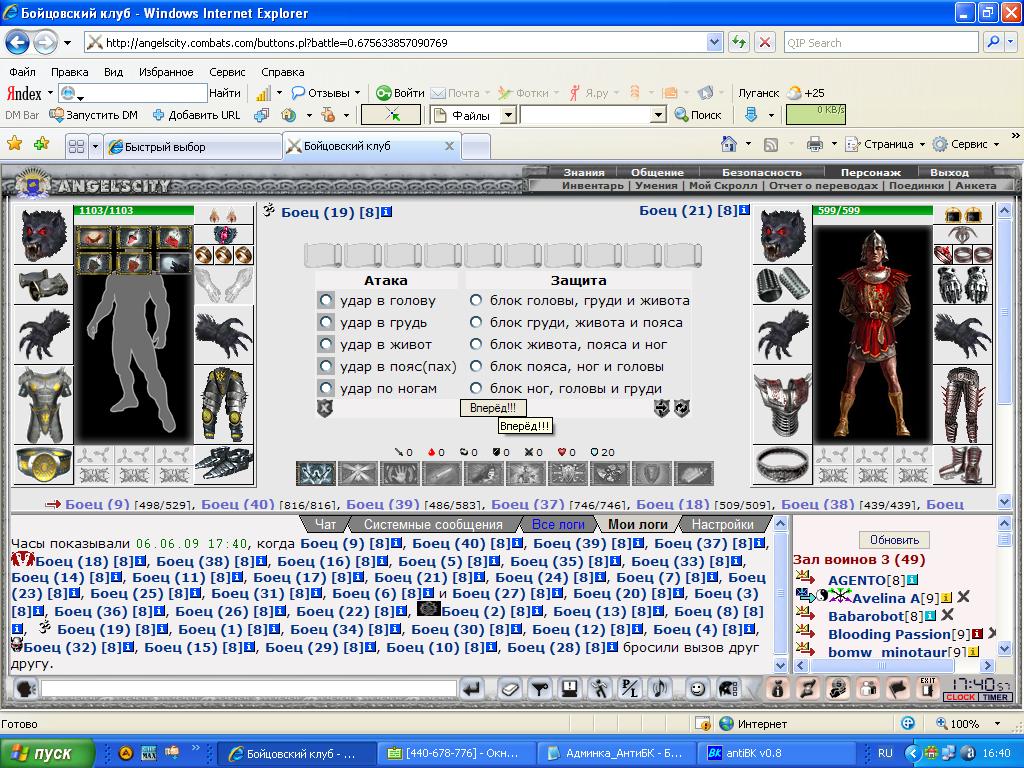Screen dimensions: 1024x768
Task: Click the chat message input field
Action: point(248,688)
